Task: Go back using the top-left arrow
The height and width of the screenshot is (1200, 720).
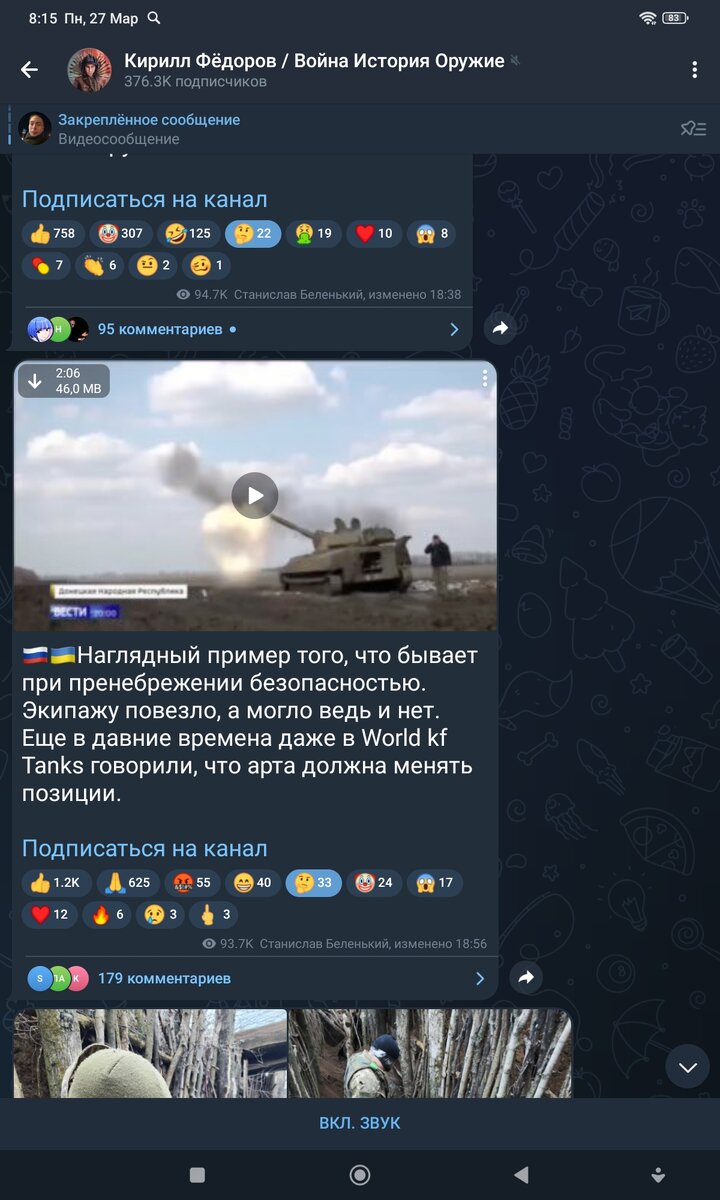Action: pyautogui.click(x=29, y=69)
